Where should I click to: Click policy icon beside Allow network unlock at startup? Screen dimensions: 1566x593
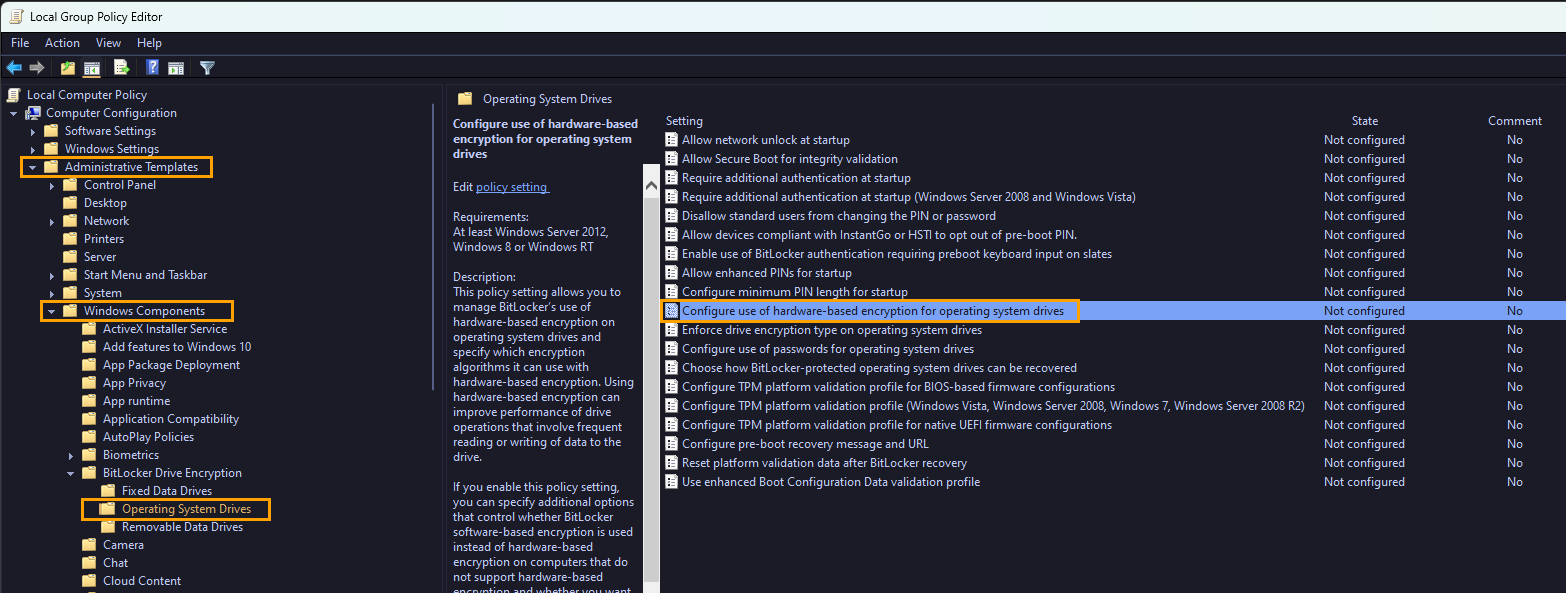672,140
